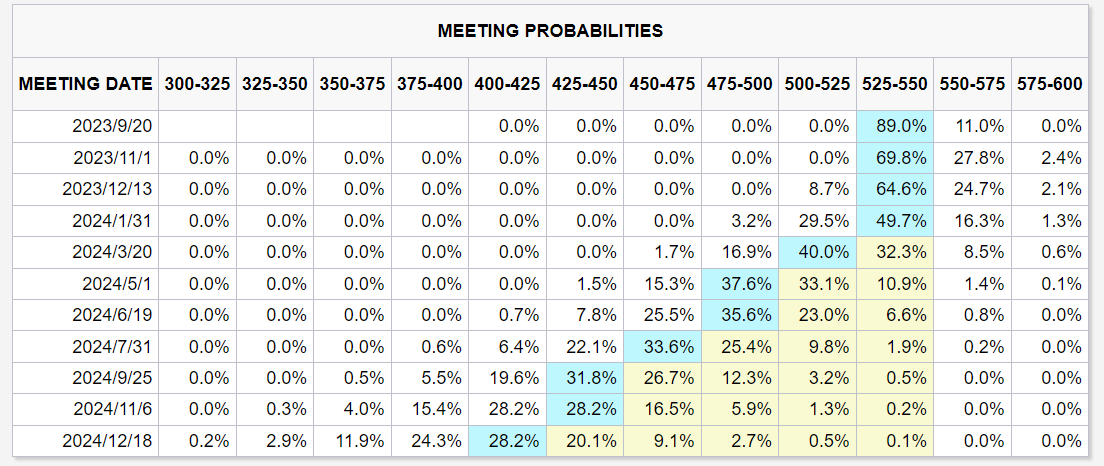
Task: Click the 2024/12/18 meeting date cell
Action: pyautogui.click(x=108, y=441)
